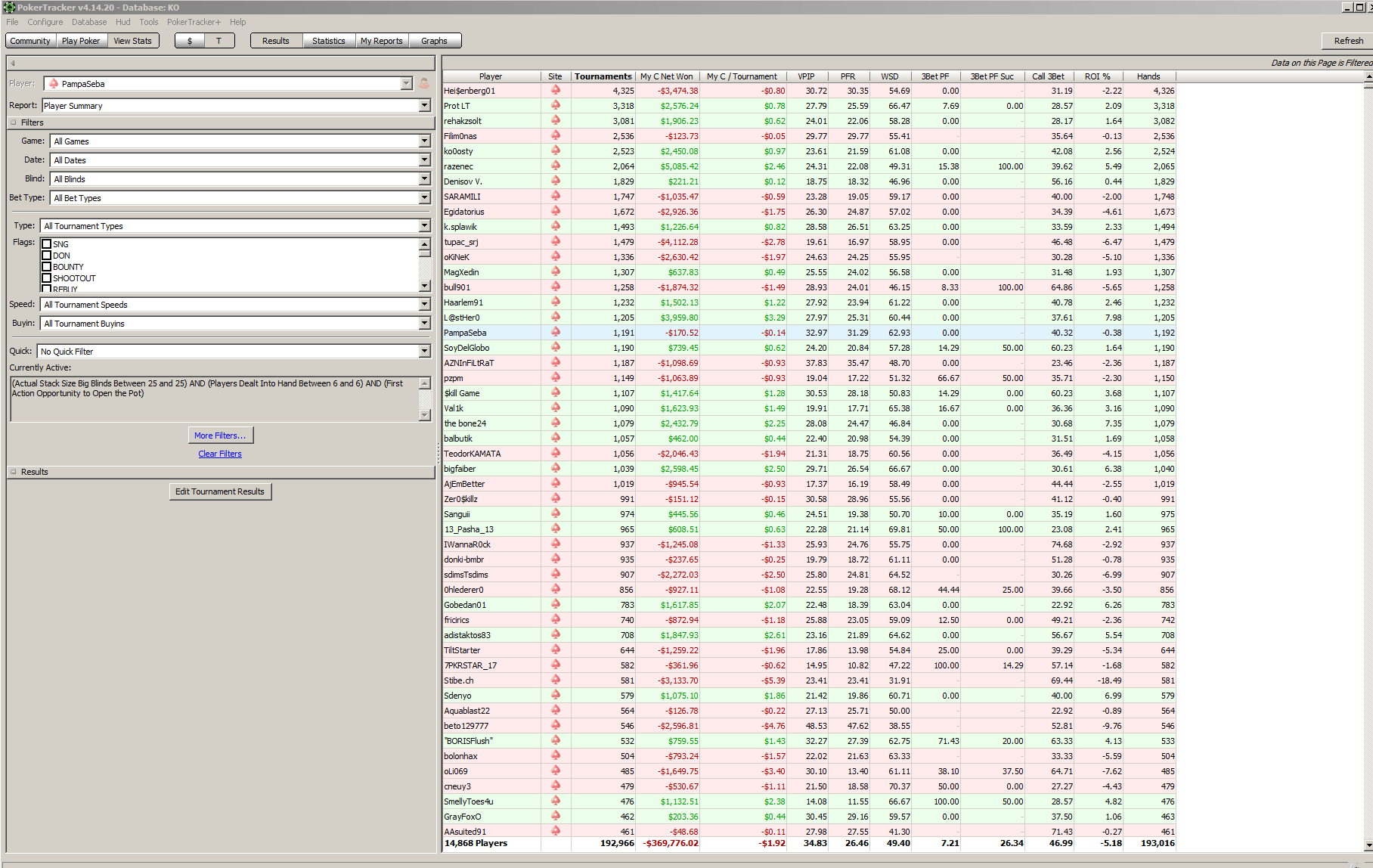Click the More Filters... button
Image resolution: width=1373 pixels, height=868 pixels.
[x=220, y=436]
